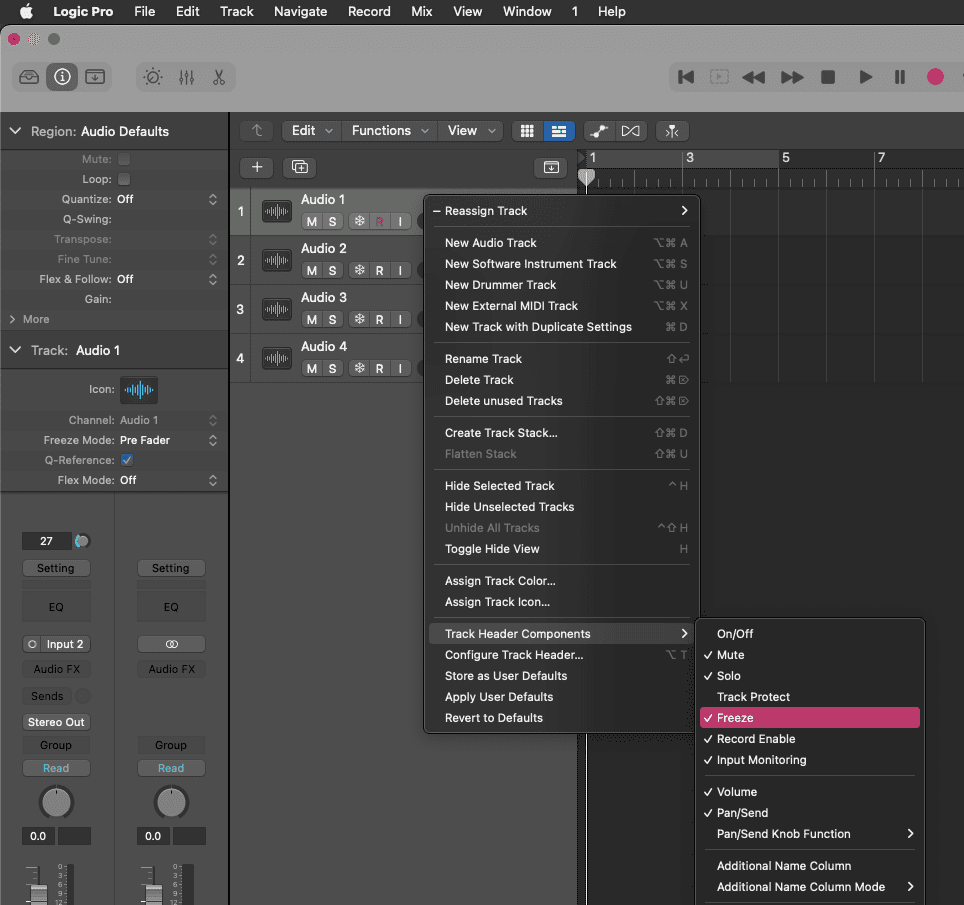The image size is (964, 905).
Task: Click the waveform icon on Audio 1 track
Action: click(x=277, y=211)
